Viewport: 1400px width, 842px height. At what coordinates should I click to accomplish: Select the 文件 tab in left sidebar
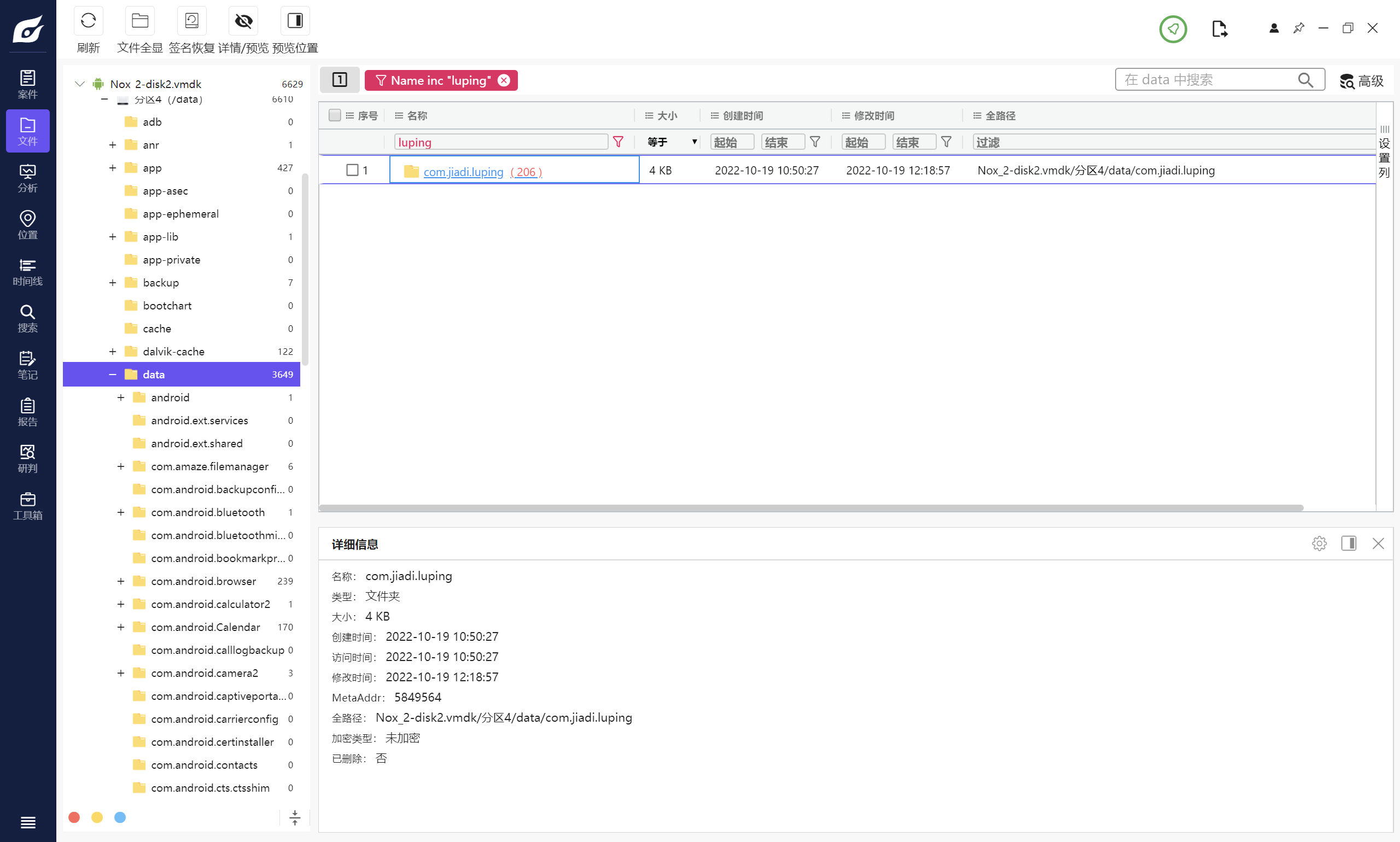point(27,131)
